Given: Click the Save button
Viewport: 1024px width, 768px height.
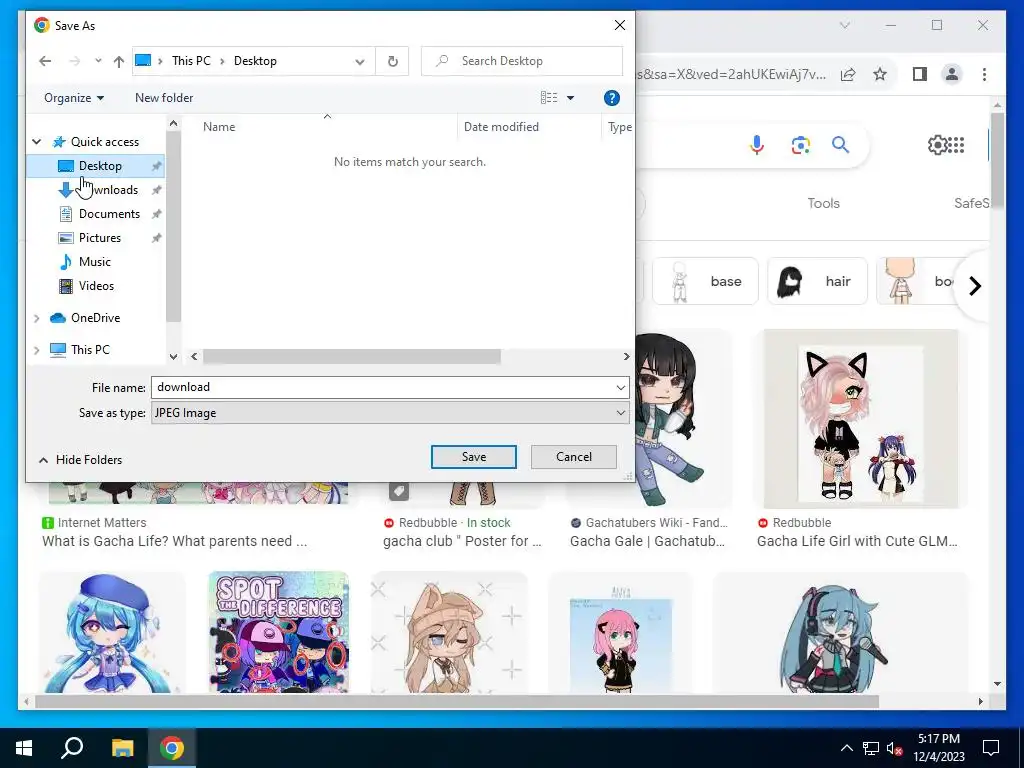Looking at the screenshot, I should 473,457.
